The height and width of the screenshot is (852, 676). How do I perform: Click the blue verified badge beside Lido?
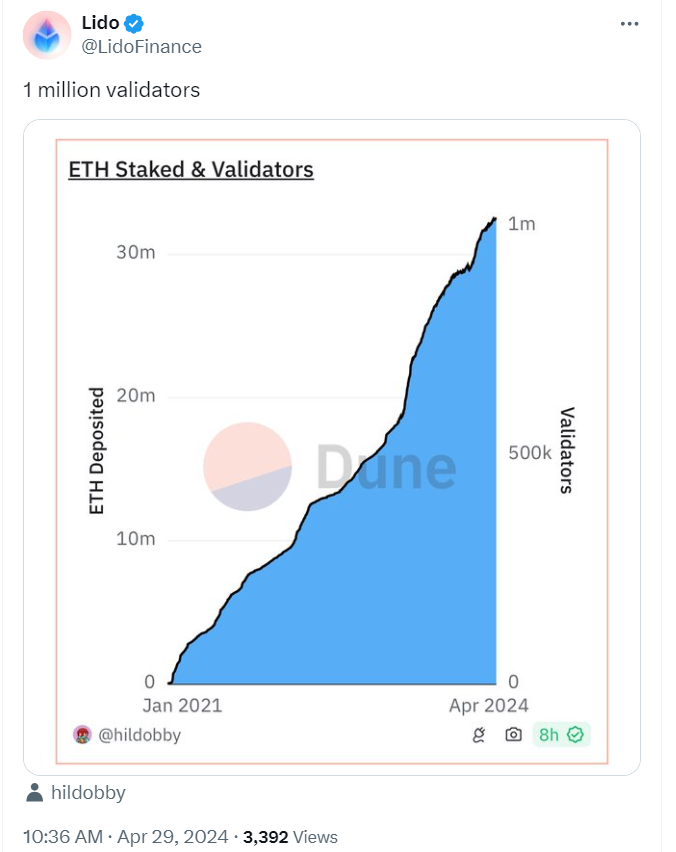point(133,23)
